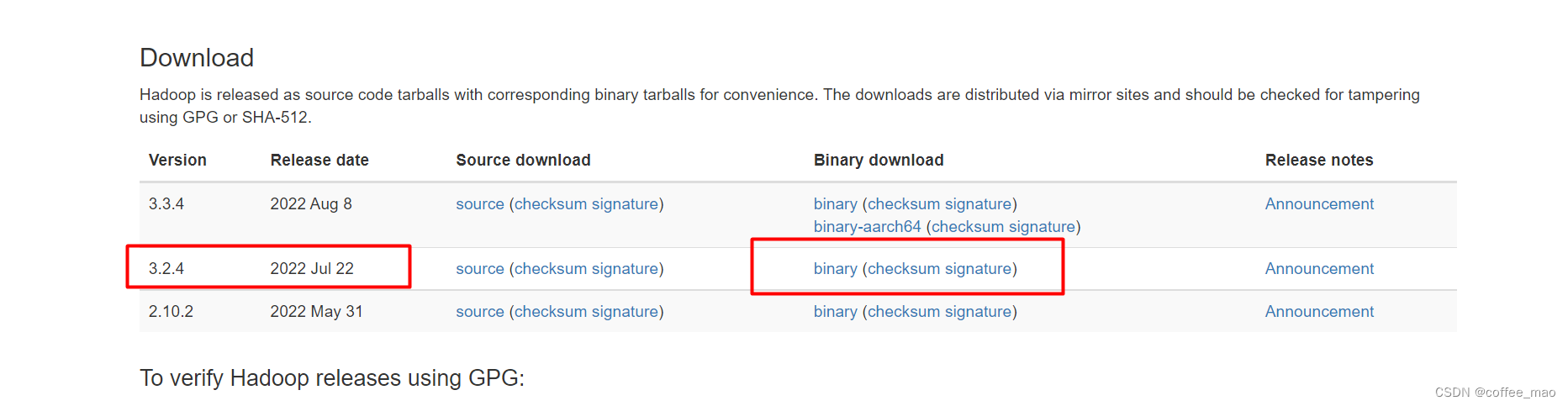Open the 3.3.4 Announcement release notes

tap(1319, 204)
